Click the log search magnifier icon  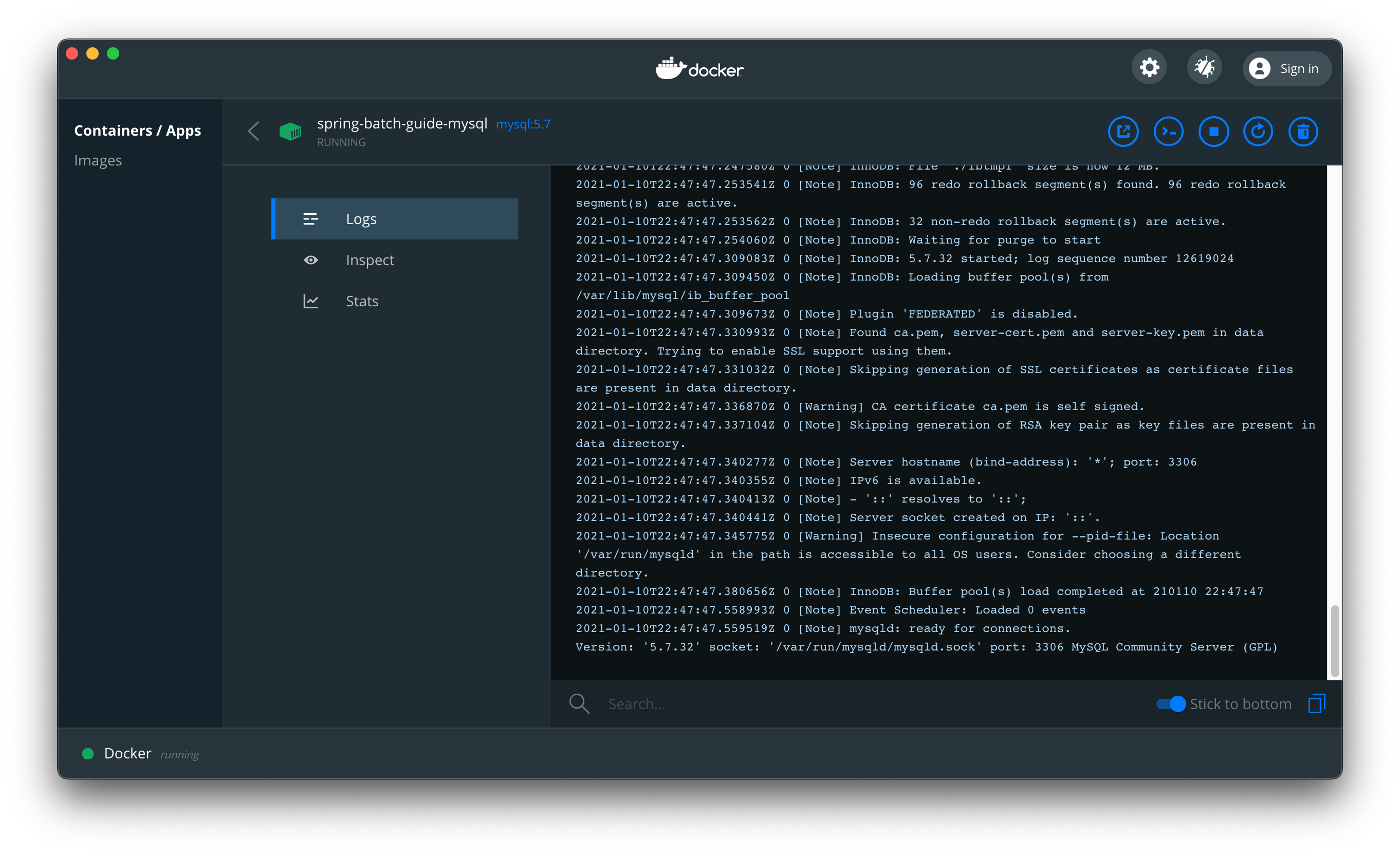click(579, 704)
